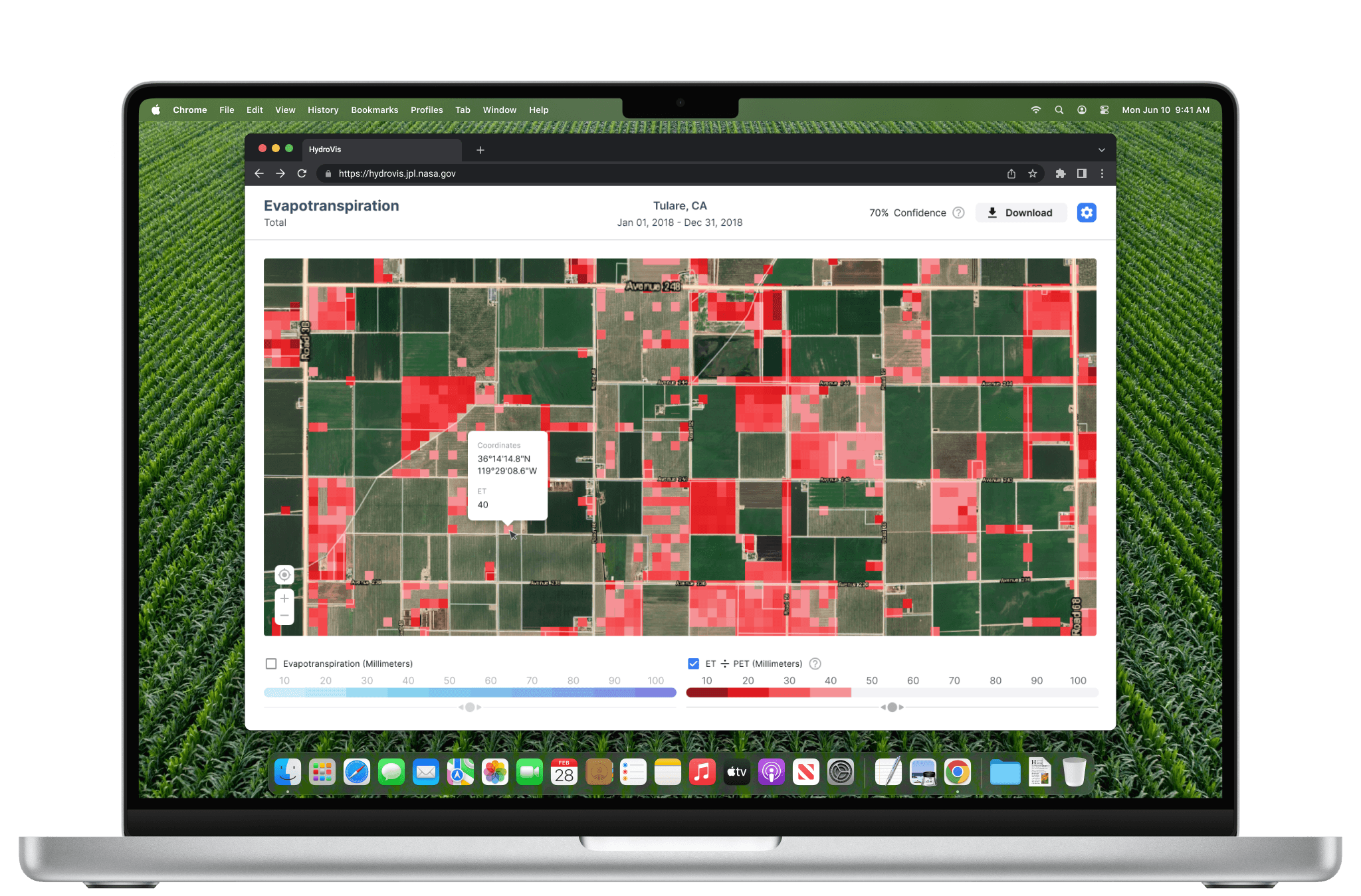Click the locate-me target icon on map
This screenshot has height=896, width=1361.
284,575
